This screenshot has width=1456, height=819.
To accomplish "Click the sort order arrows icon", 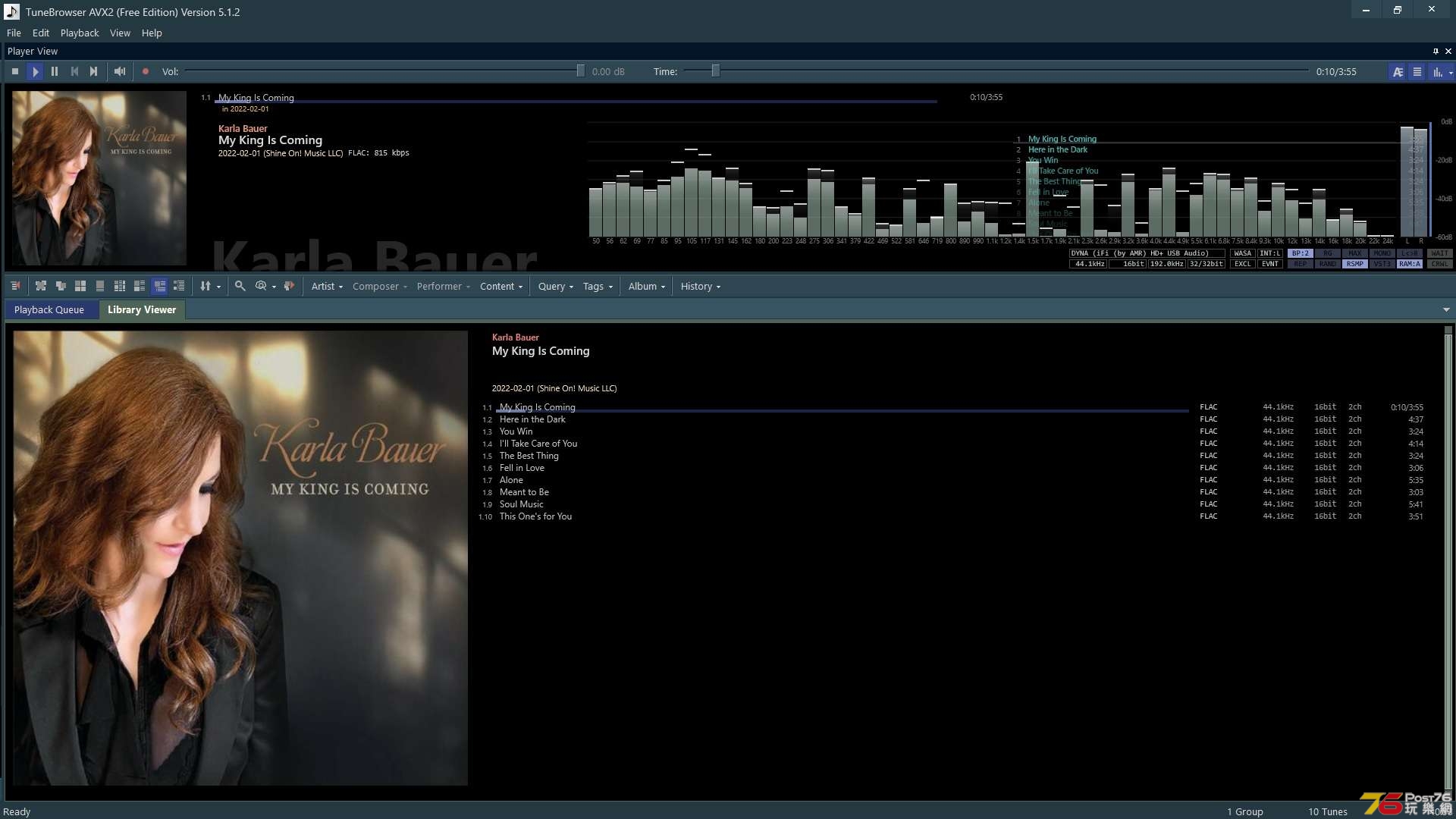I will coord(206,286).
